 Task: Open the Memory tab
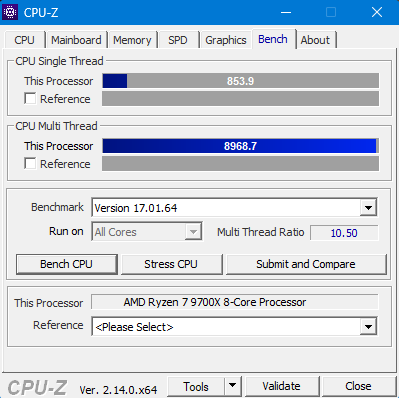pos(132,40)
